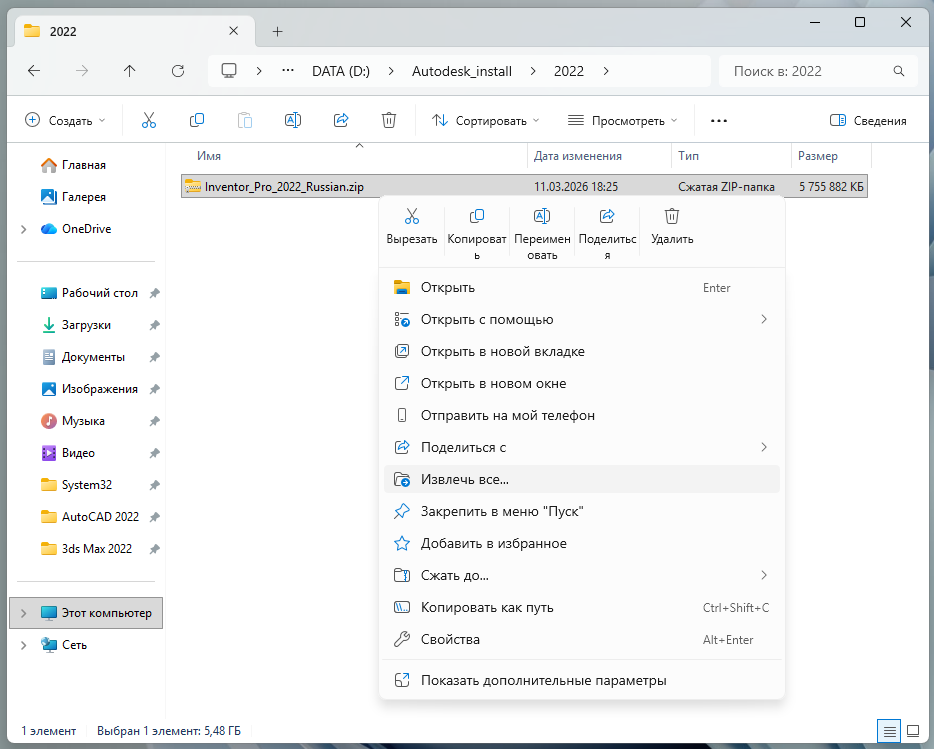This screenshot has height=749, width=934.
Task: Click Переименовать in the context menu
Action: (x=542, y=233)
